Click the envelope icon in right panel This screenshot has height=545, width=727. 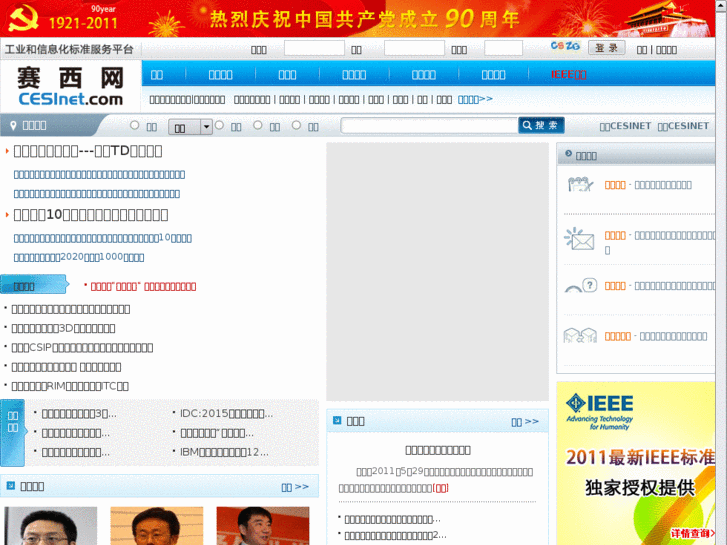[579, 239]
